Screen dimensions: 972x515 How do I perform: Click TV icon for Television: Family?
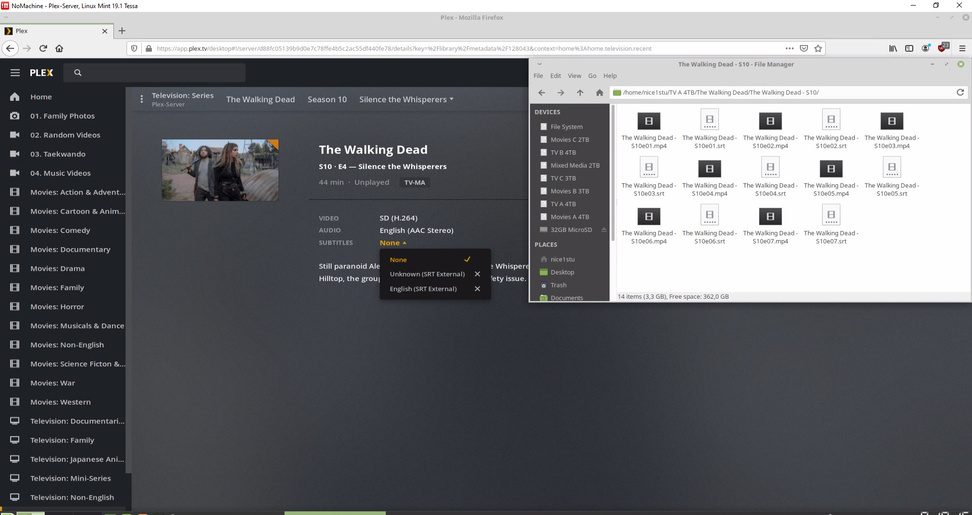(x=15, y=440)
